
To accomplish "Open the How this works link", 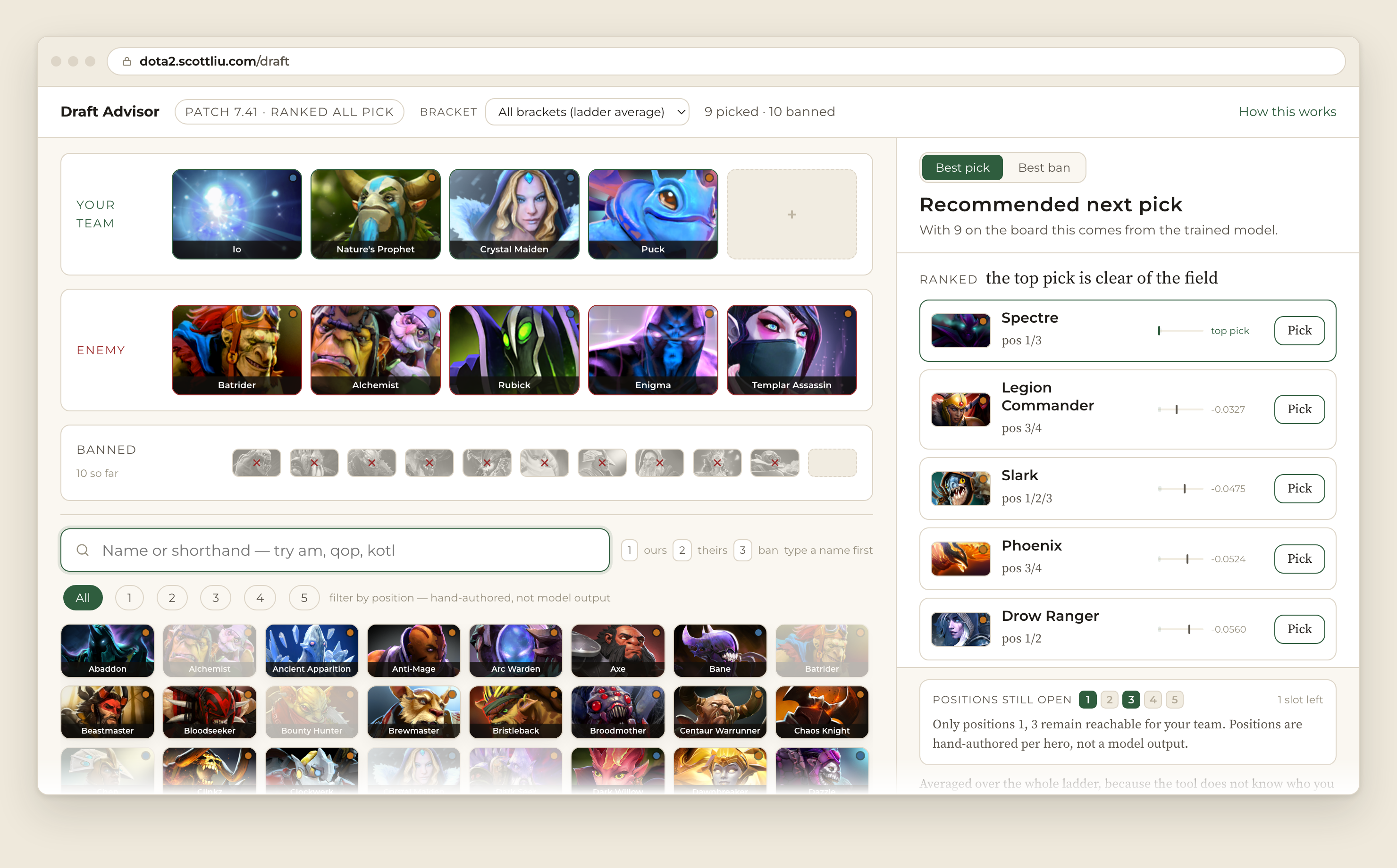I will click(x=1288, y=111).
